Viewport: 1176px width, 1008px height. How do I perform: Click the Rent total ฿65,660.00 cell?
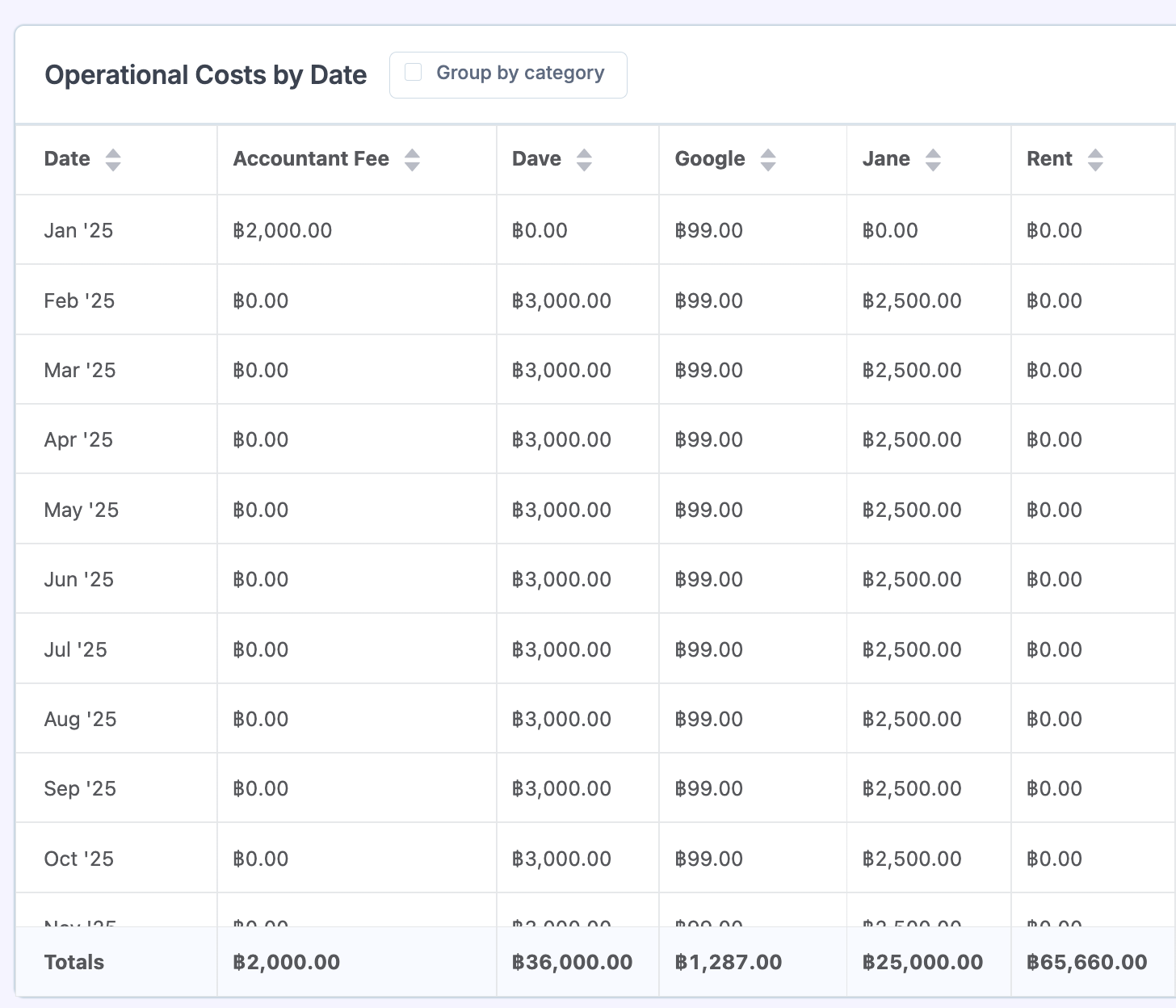(1086, 963)
